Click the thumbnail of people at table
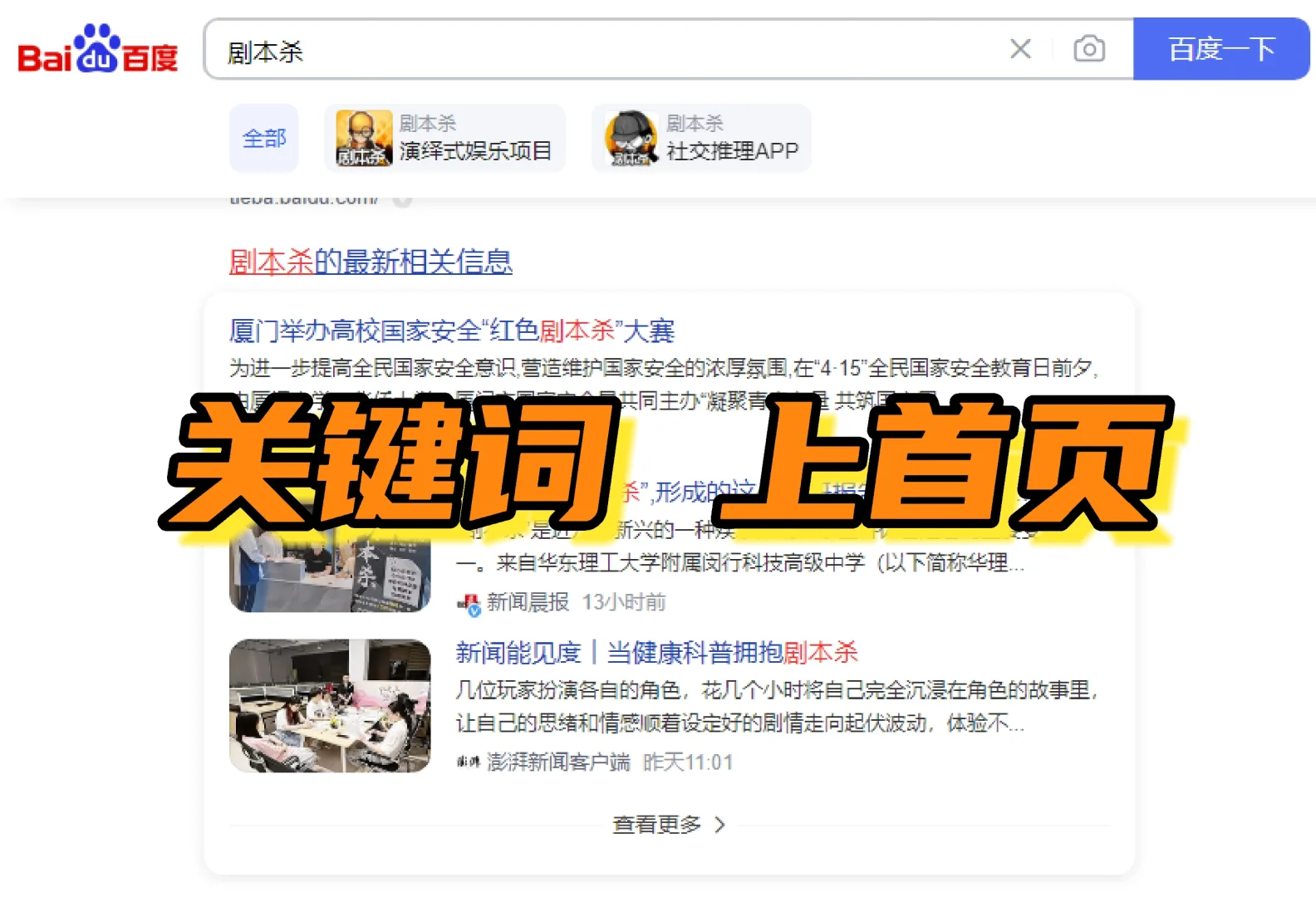1316x897 pixels. (330, 706)
